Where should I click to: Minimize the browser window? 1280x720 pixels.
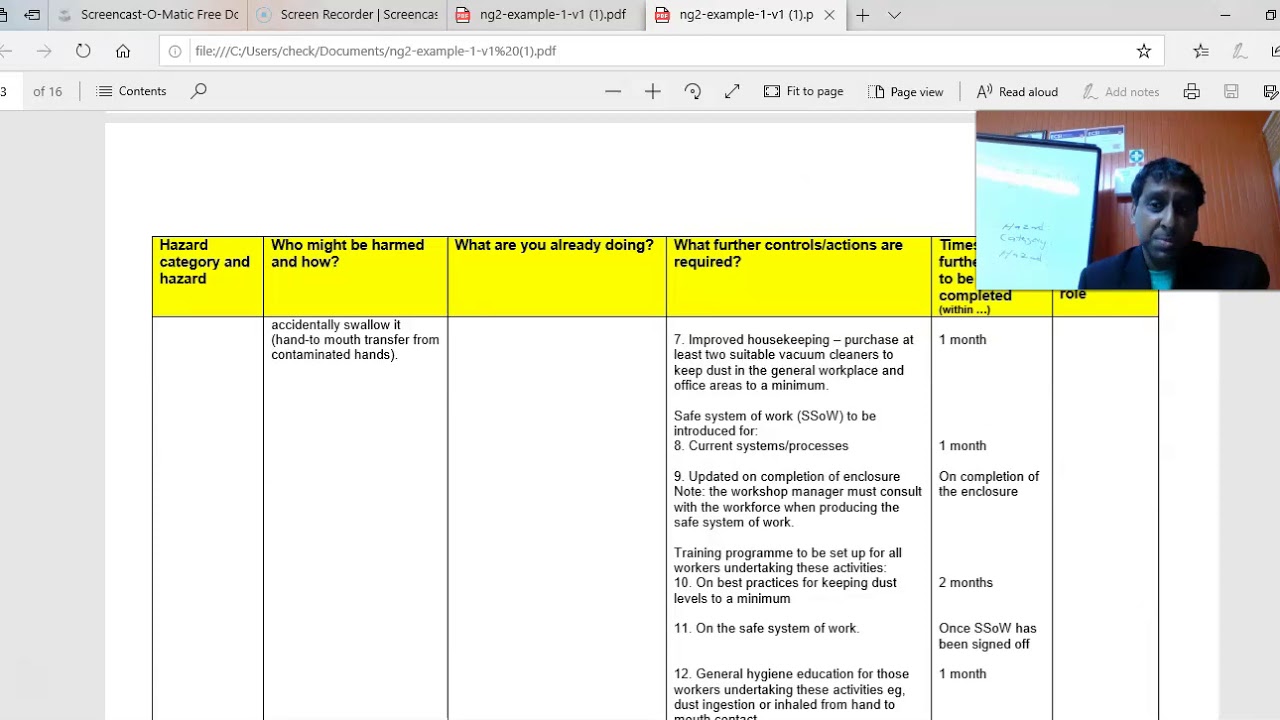coord(1226,15)
